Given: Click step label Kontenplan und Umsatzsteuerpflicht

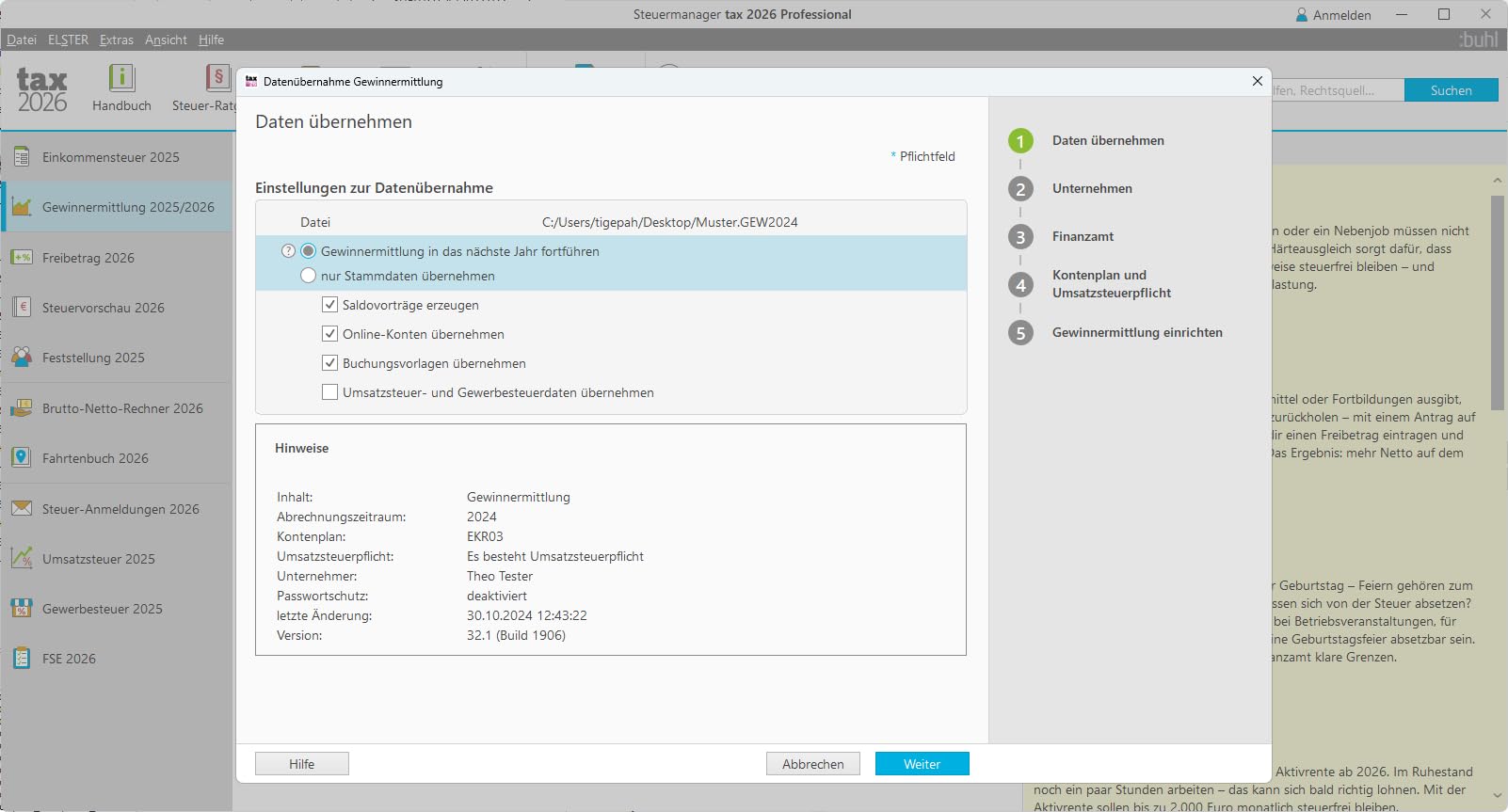Looking at the screenshot, I should coord(1112,284).
